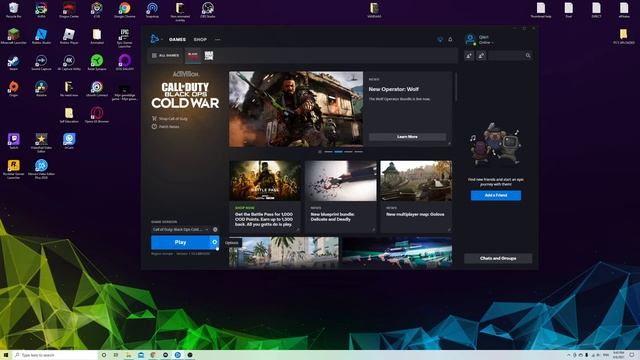Screen dimensions: 640x360
Task: Select the highlighted carousel indicator
Action: (338, 151)
